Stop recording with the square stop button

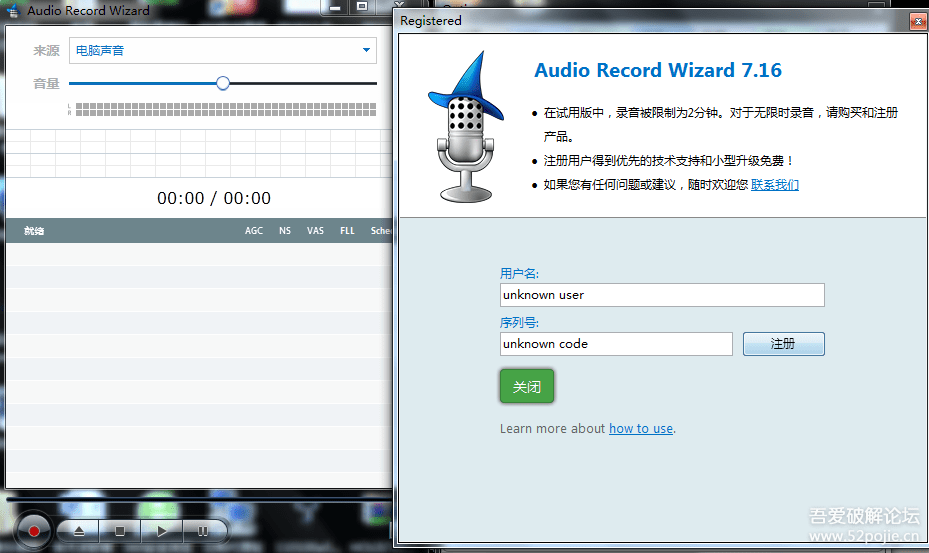tap(120, 532)
